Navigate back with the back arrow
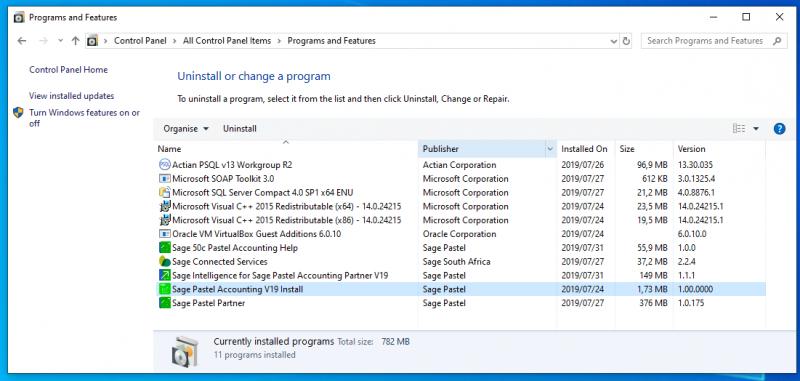 coord(21,41)
